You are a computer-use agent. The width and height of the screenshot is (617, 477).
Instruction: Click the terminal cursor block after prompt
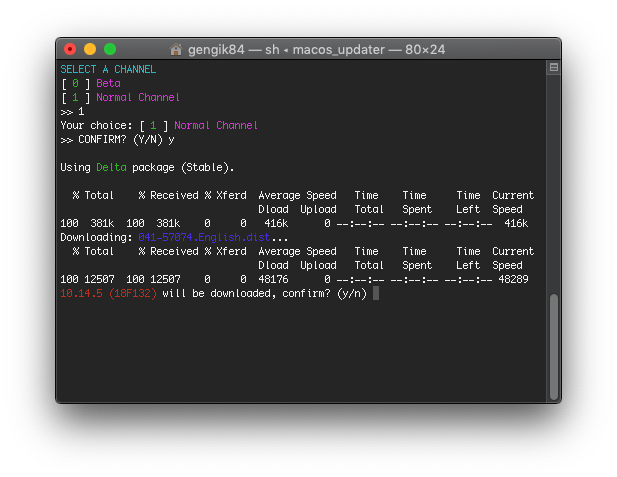(376, 293)
